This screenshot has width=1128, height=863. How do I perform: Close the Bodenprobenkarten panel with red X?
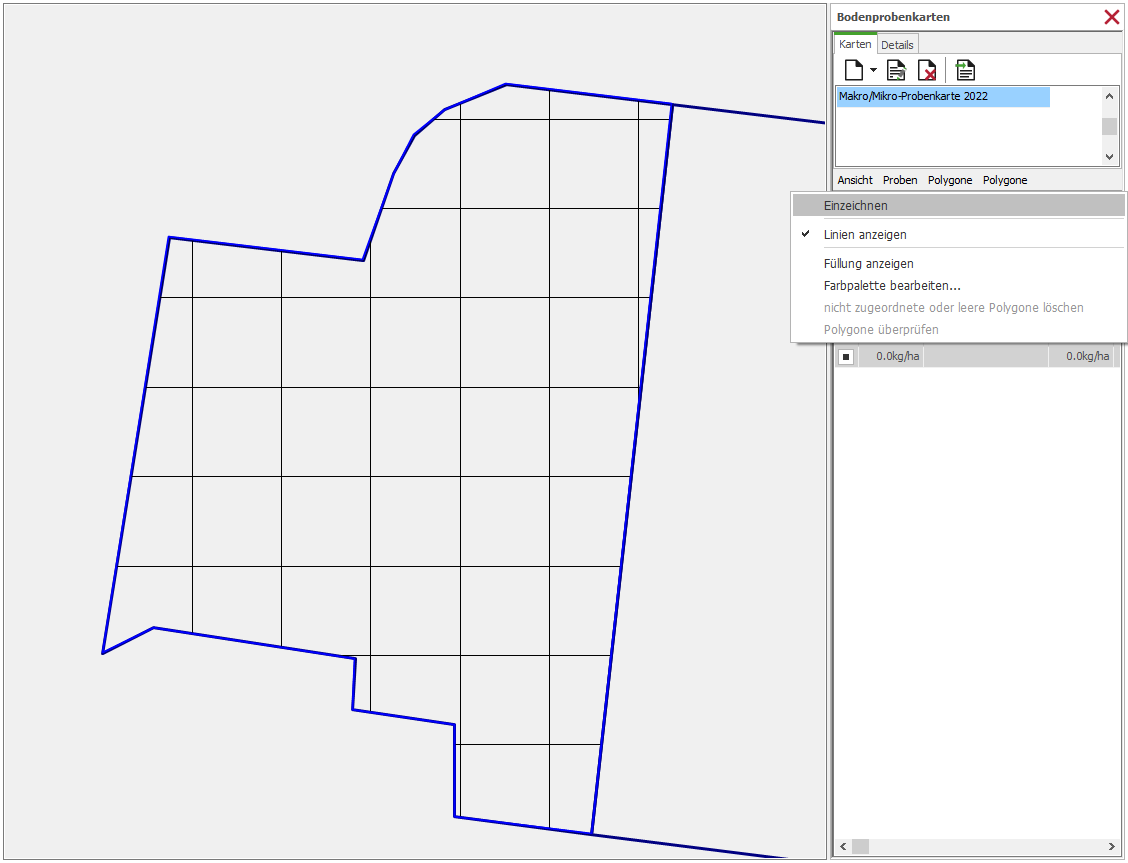pos(1111,17)
